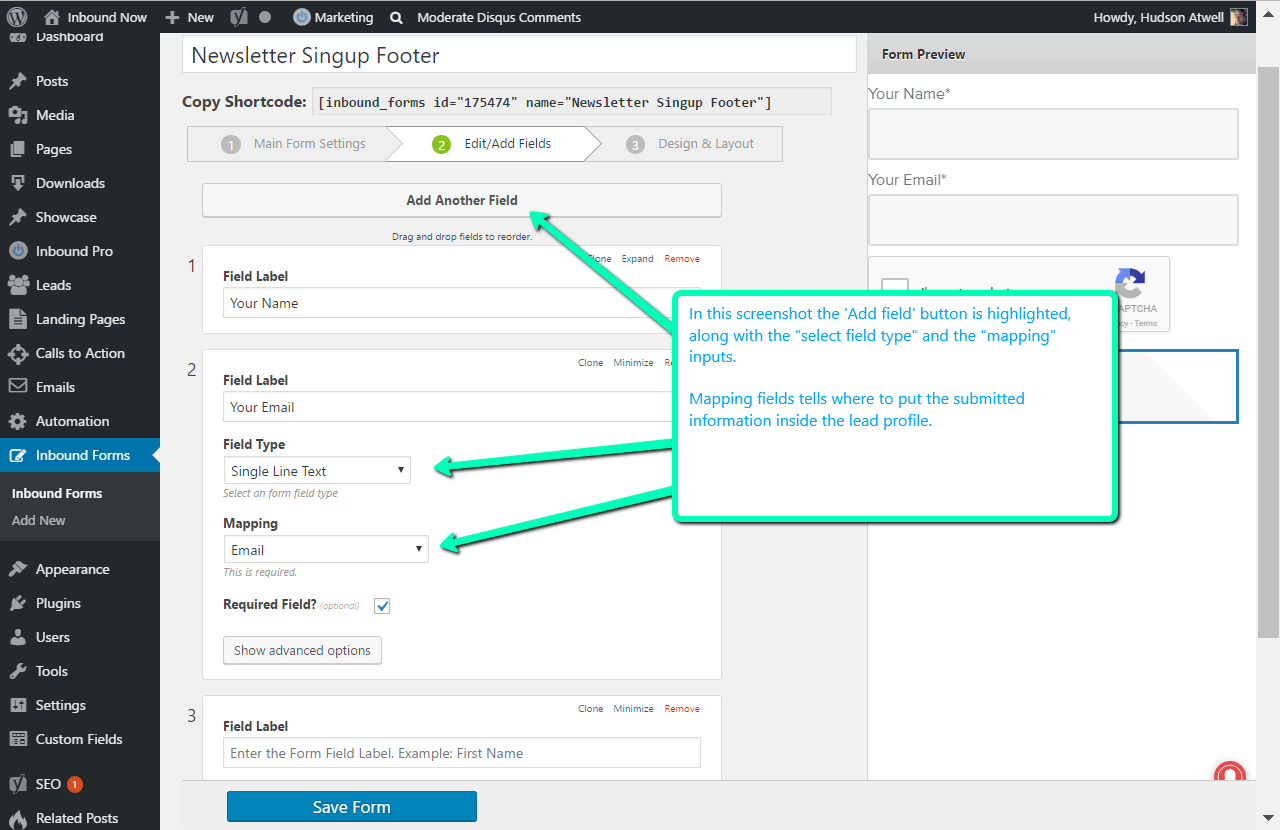Click Clone link on field 2
This screenshot has width=1280, height=830.
click(591, 363)
